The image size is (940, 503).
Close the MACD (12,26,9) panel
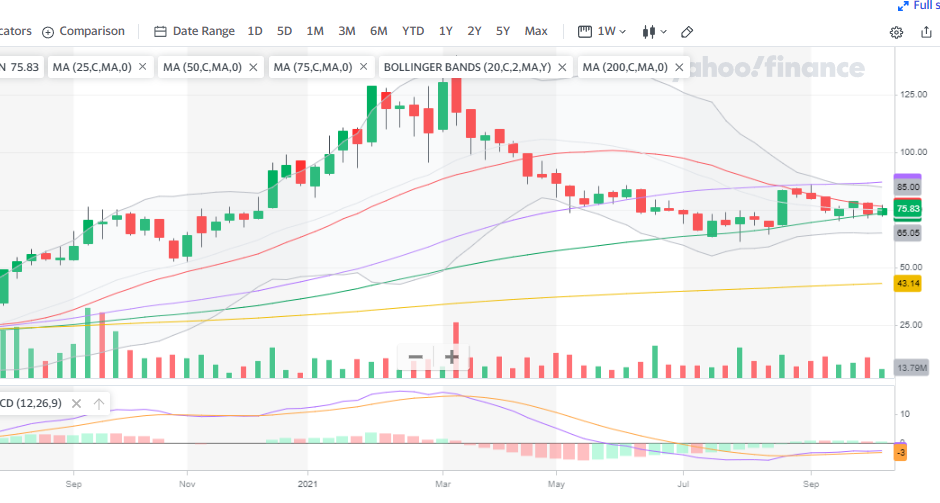click(76, 403)
